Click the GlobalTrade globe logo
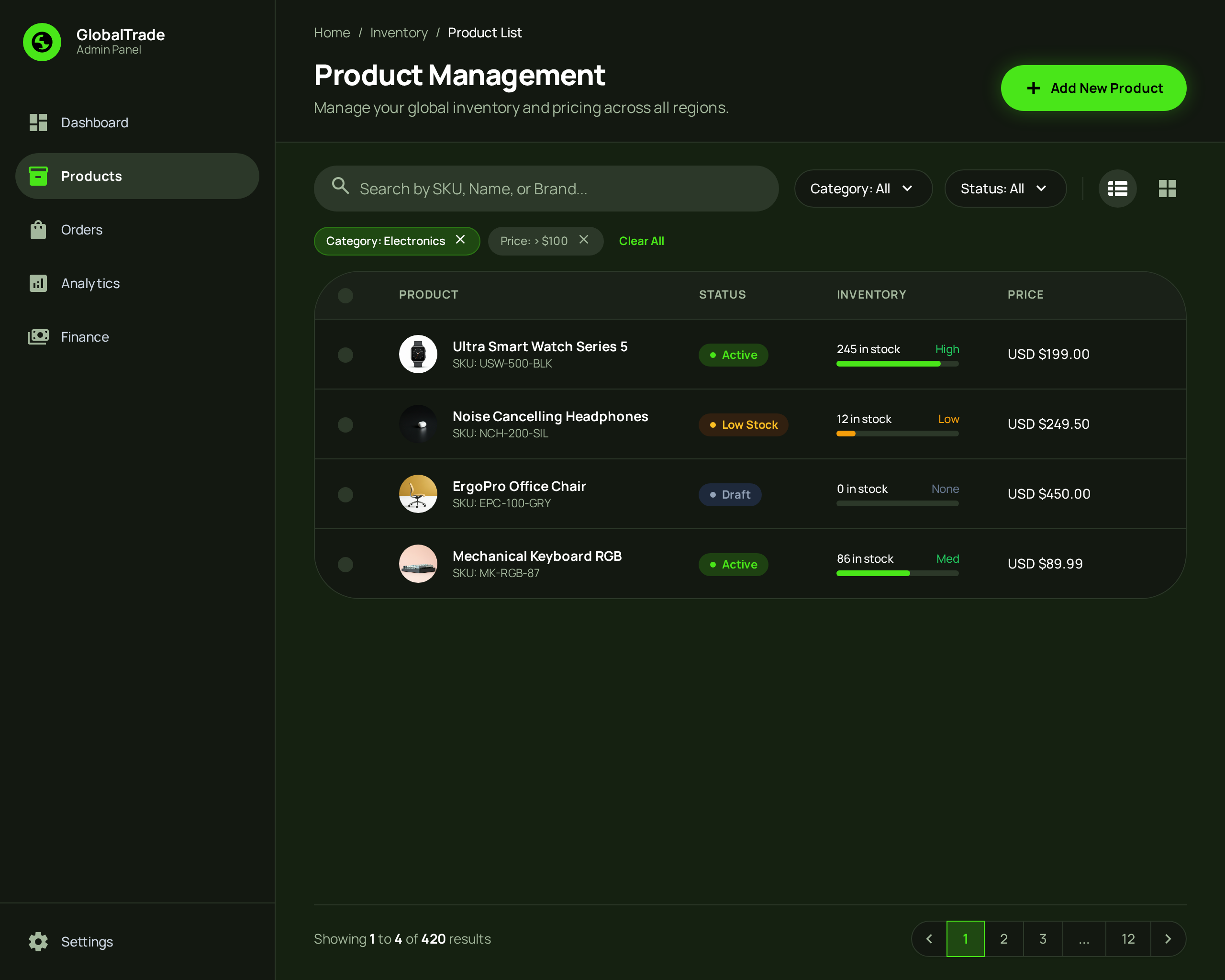This screenshot has width=1225, height=980. [42, 42]
